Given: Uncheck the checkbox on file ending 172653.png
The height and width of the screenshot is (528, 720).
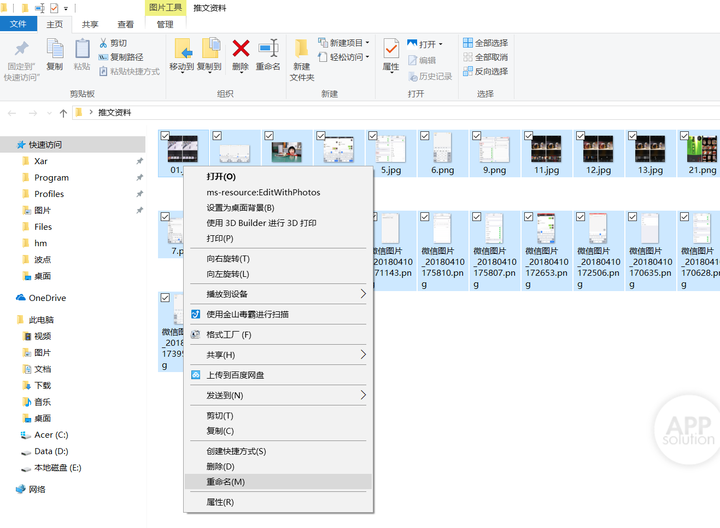Looking at the screenshot, I should [x=529, y=217].
